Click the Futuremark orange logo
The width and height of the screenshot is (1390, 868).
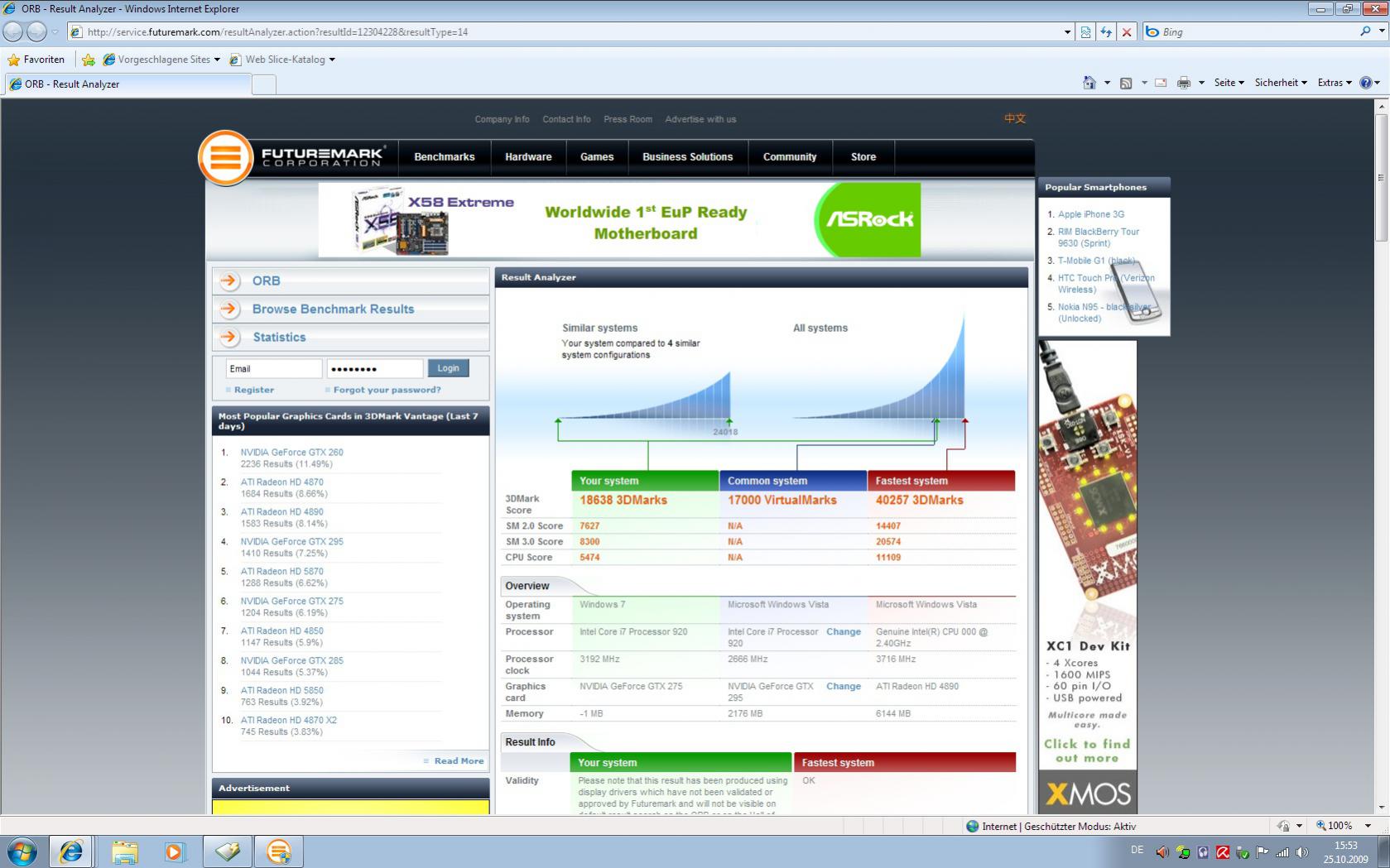(225, 157)
